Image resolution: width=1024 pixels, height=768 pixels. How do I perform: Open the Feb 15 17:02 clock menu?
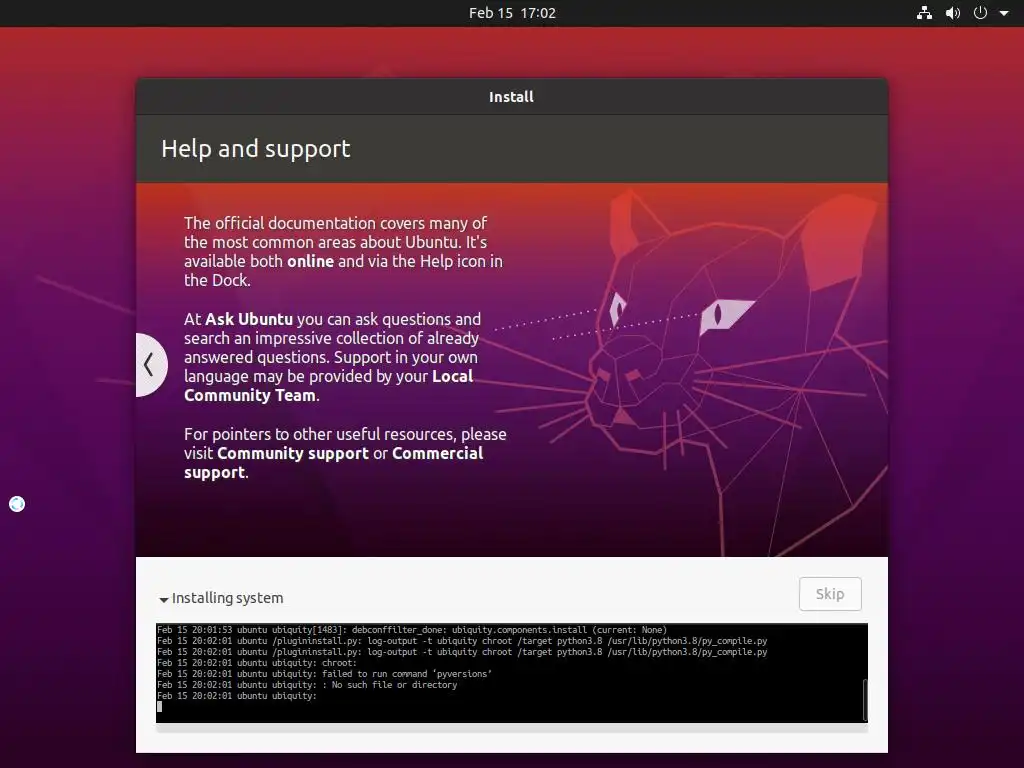coord(512,13)
